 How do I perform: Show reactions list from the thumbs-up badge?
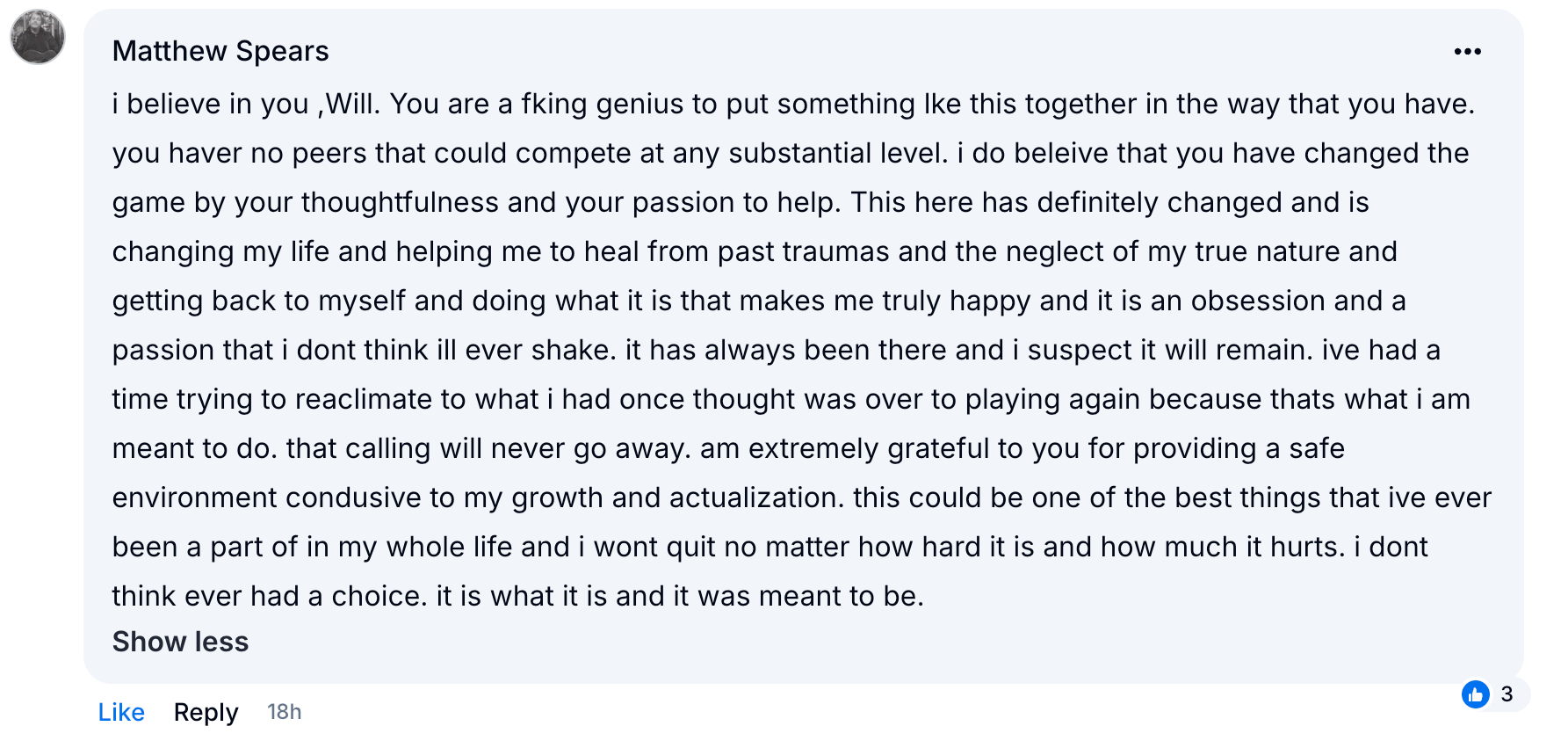(1476, 694)
